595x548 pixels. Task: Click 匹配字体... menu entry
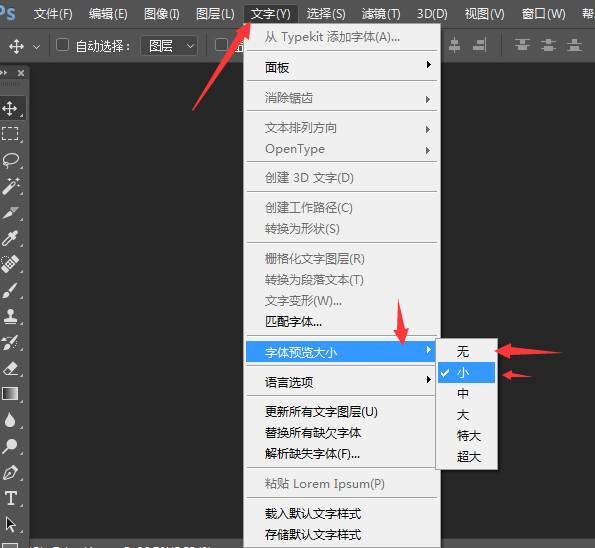point(293,322)
